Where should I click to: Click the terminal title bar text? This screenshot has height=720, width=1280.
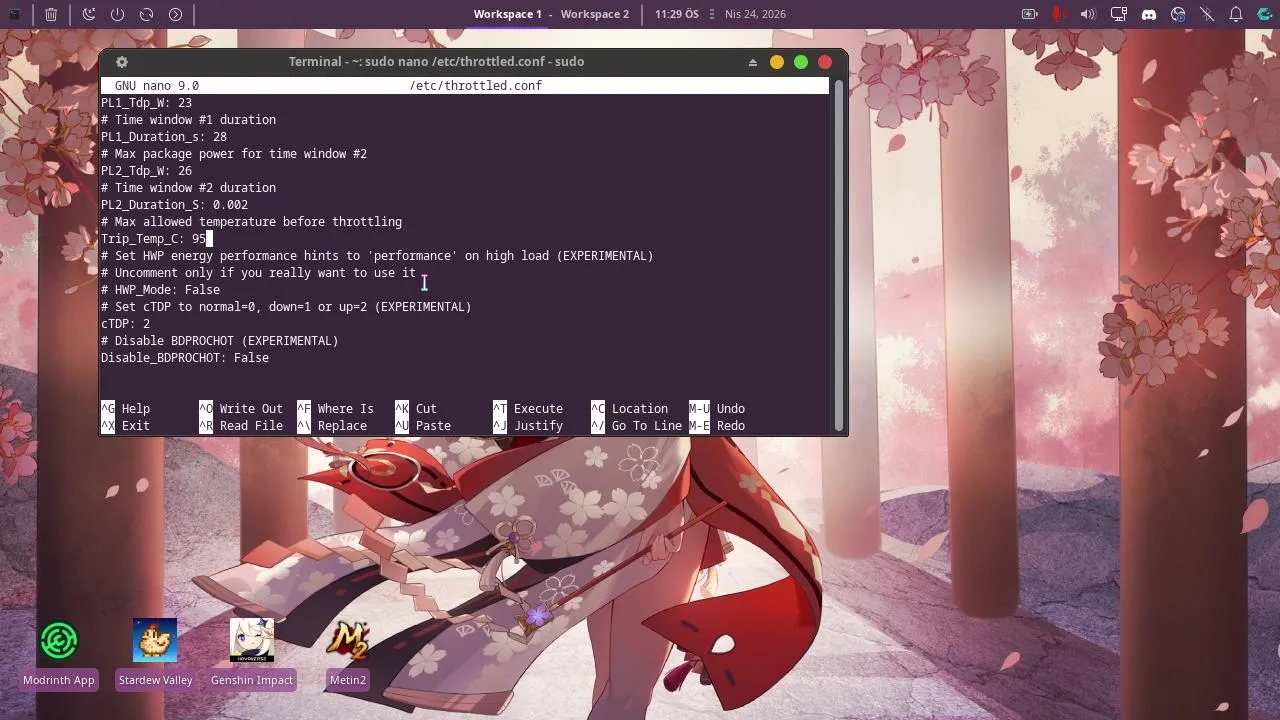click(436, 62)
